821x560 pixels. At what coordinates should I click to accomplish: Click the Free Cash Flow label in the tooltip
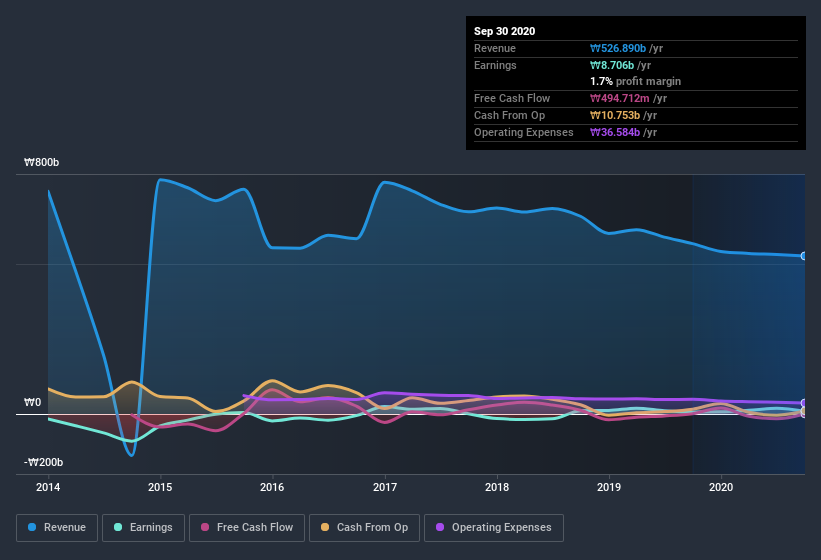(512, 98)
